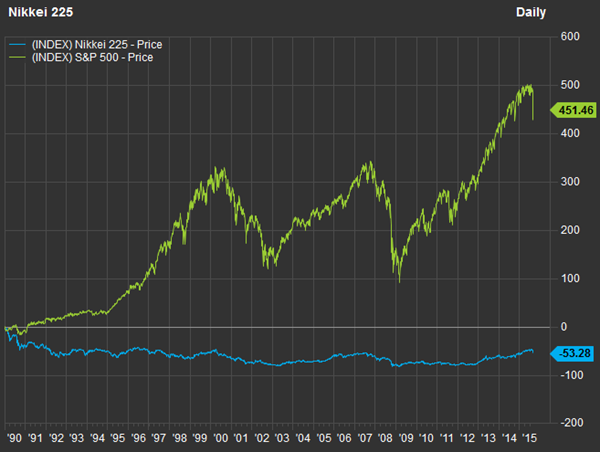Click the '09 year label

(406, 438)
